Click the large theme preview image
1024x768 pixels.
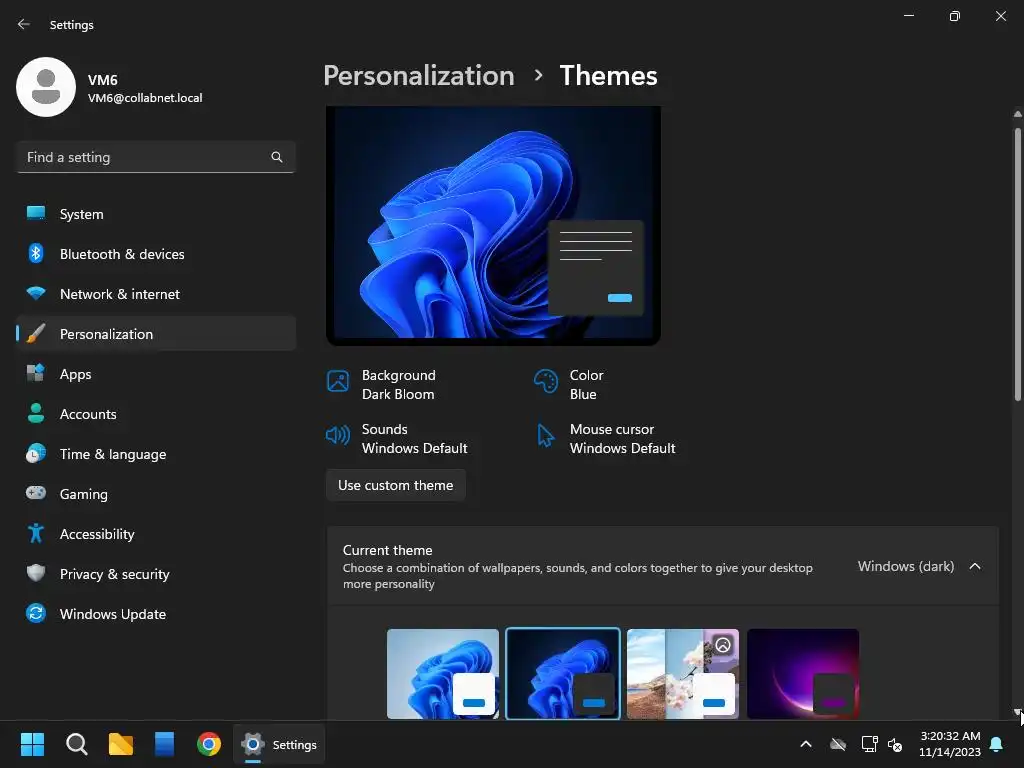494,225
